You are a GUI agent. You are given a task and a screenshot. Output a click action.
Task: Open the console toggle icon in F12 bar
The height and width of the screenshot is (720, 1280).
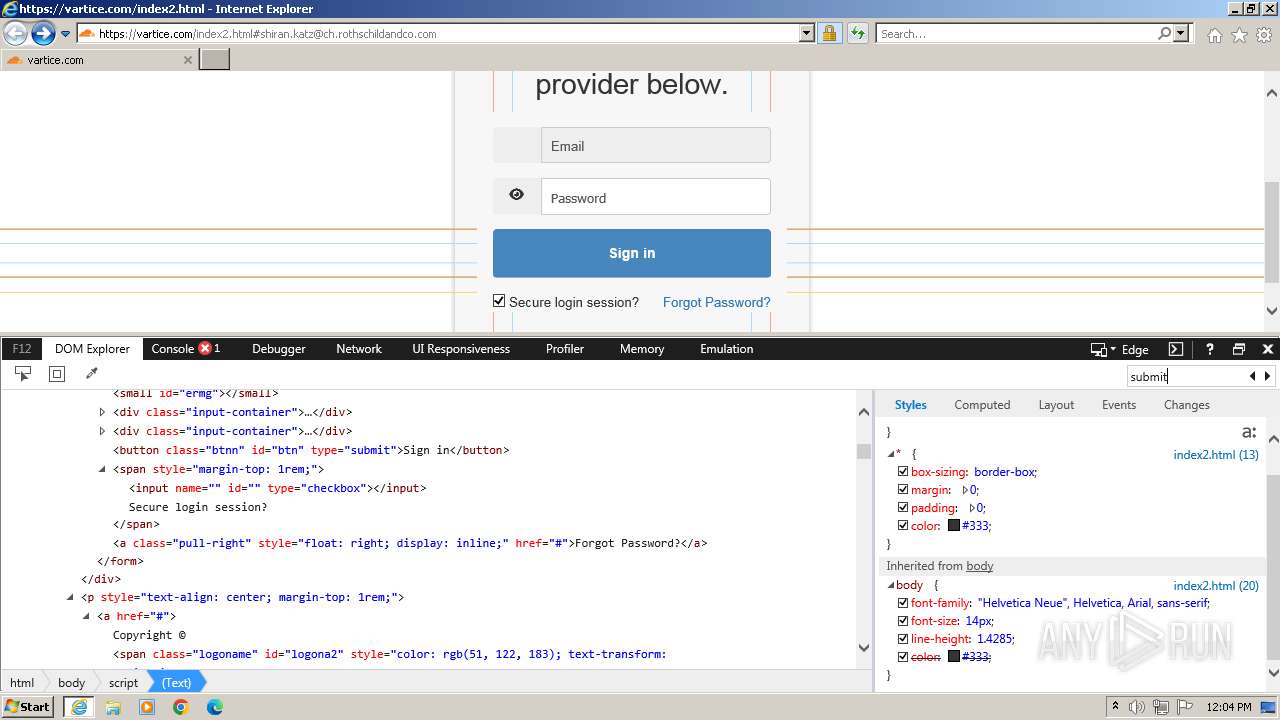pos(1176,349)
